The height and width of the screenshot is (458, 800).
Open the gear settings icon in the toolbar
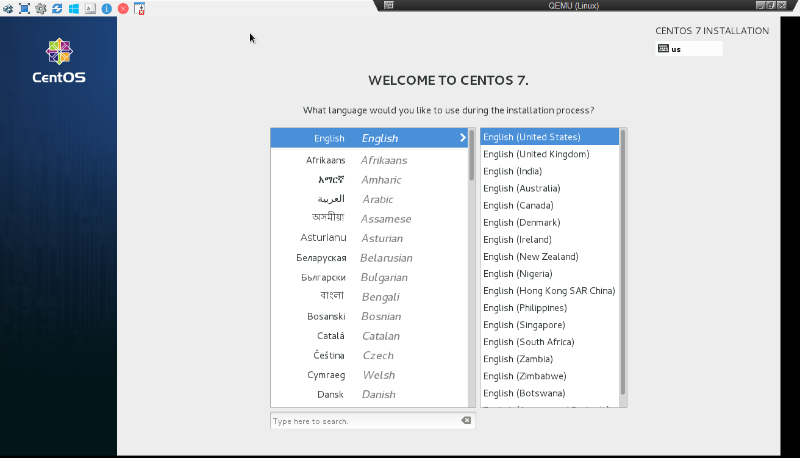[x=41, y=8]
